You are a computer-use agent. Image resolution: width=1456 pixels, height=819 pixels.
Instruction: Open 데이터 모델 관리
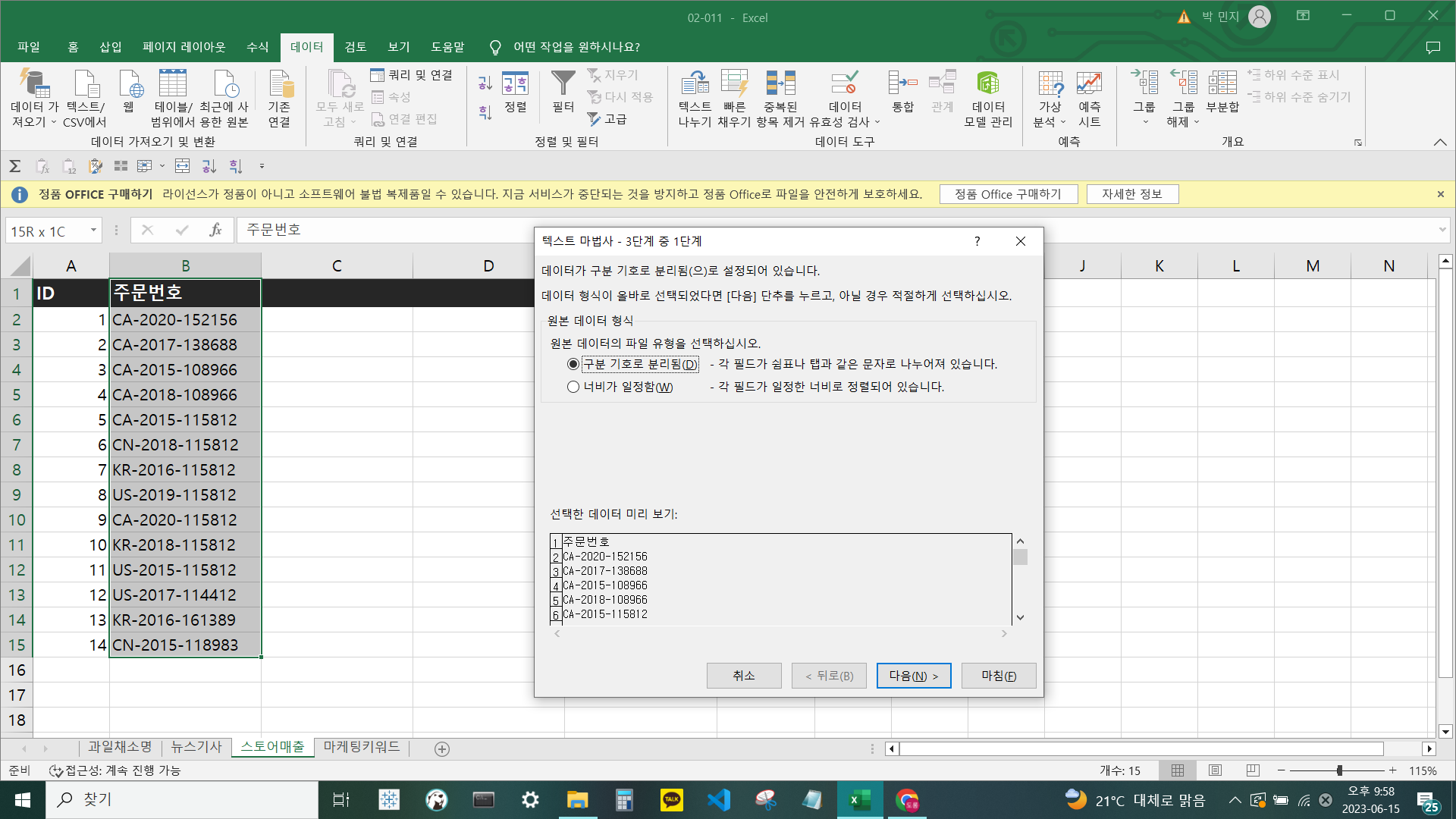coord(988,99)
